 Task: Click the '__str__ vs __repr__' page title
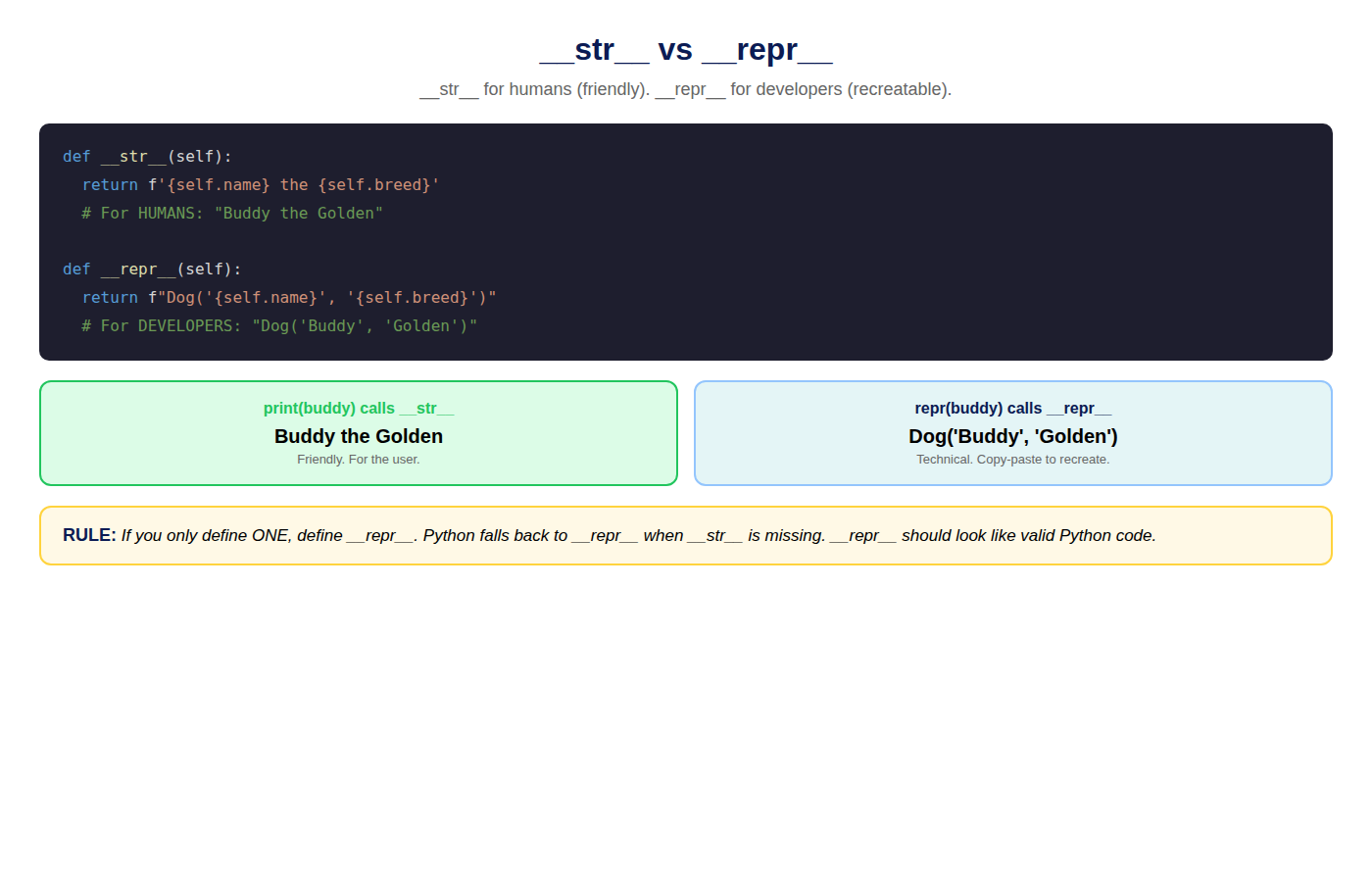(x=686, y=49)
